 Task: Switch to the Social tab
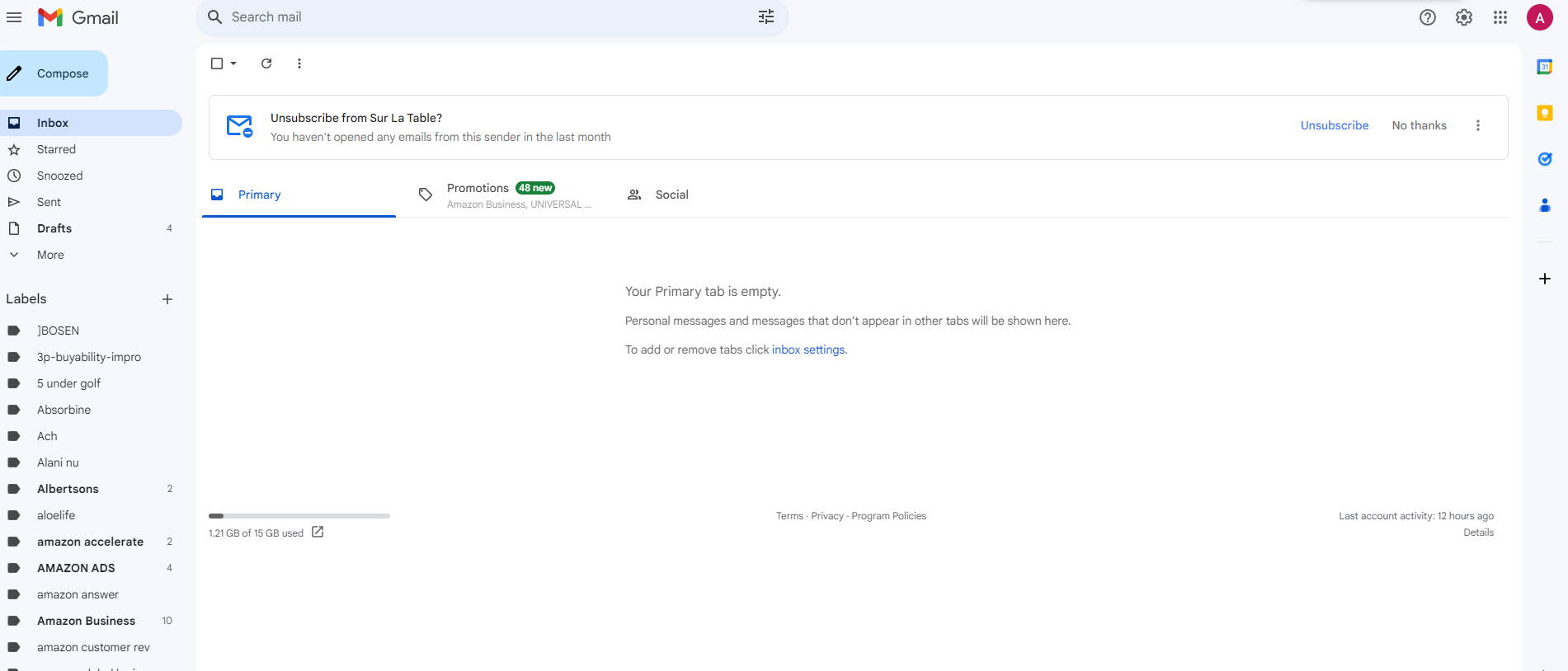(x=715, y=195)
